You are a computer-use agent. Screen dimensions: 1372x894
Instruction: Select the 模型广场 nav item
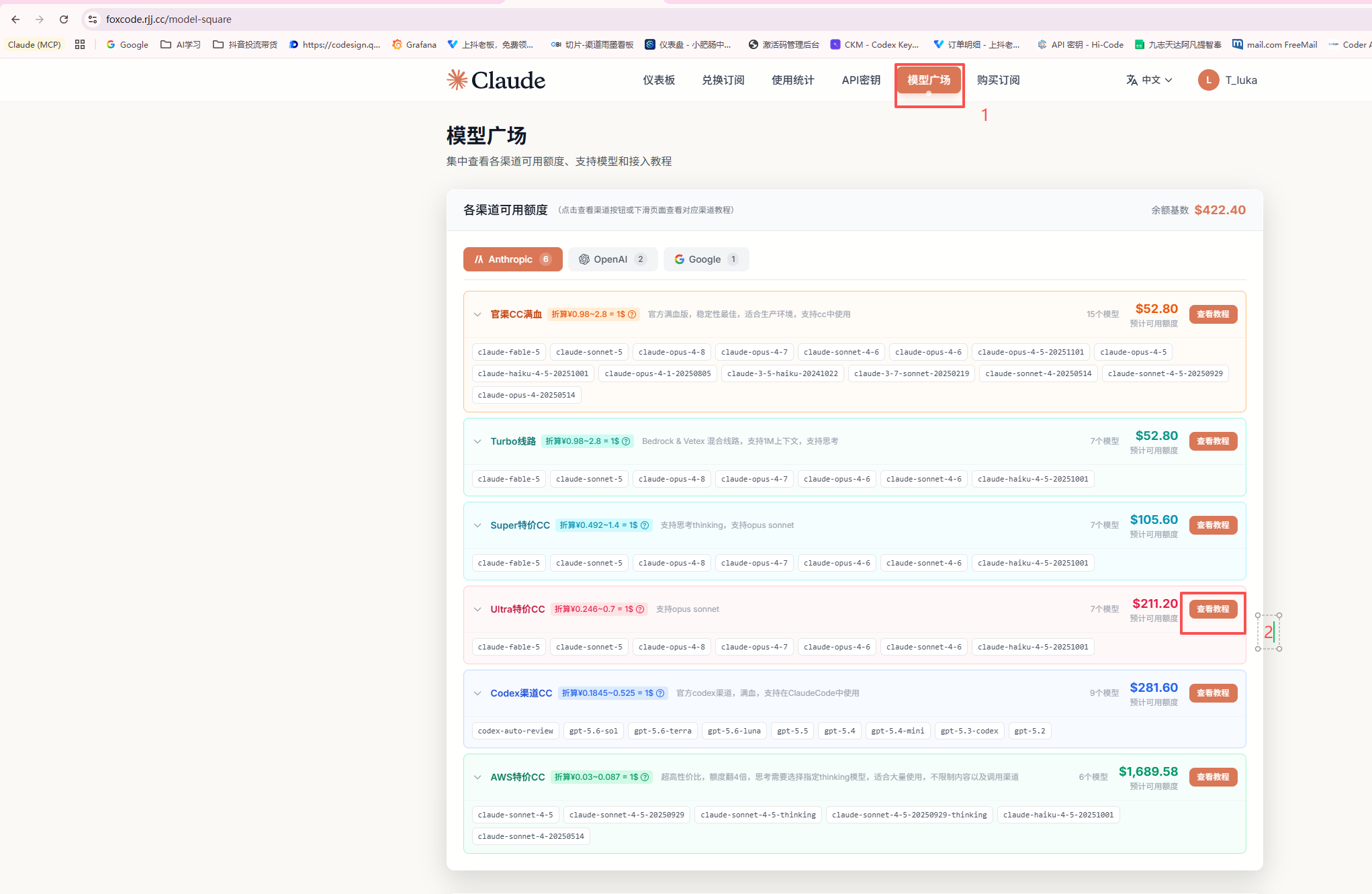click(929, 80)
